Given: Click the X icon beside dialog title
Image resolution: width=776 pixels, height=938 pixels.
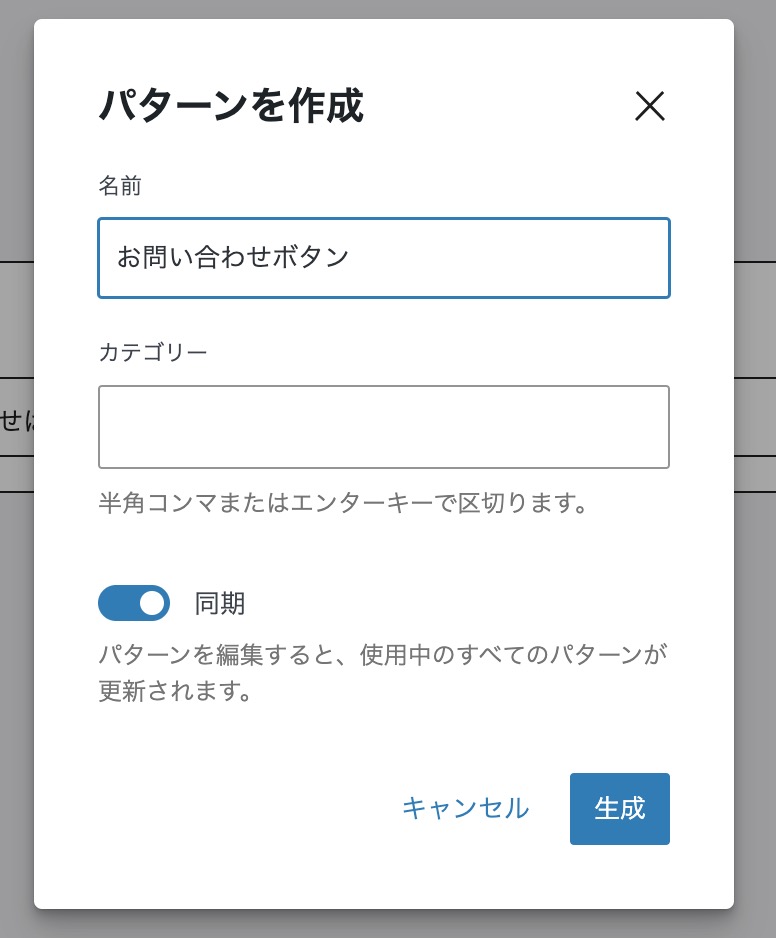Looking at the screenshot, I should point(650,106).
